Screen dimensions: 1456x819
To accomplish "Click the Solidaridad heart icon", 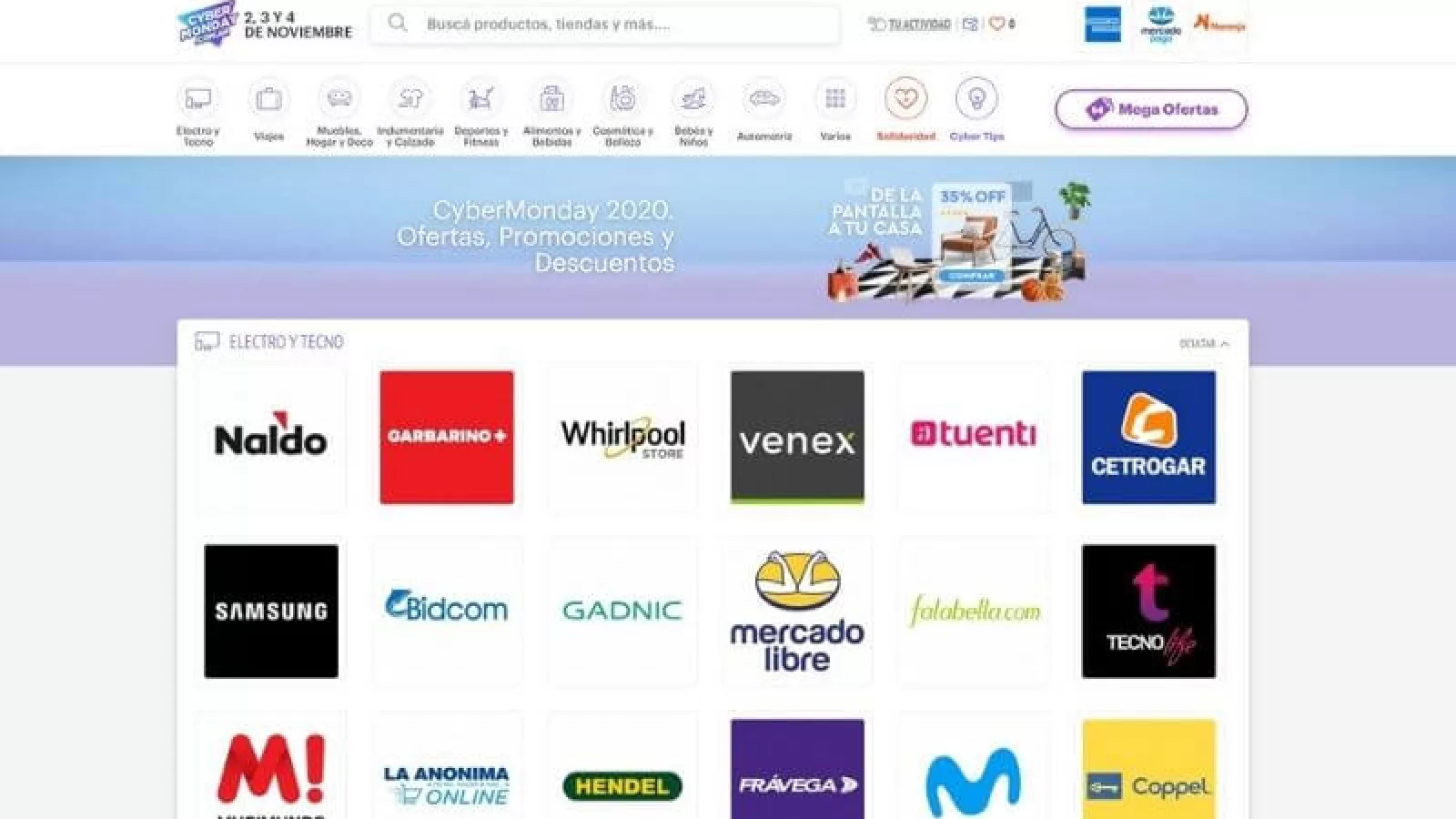I will [905, 99].
